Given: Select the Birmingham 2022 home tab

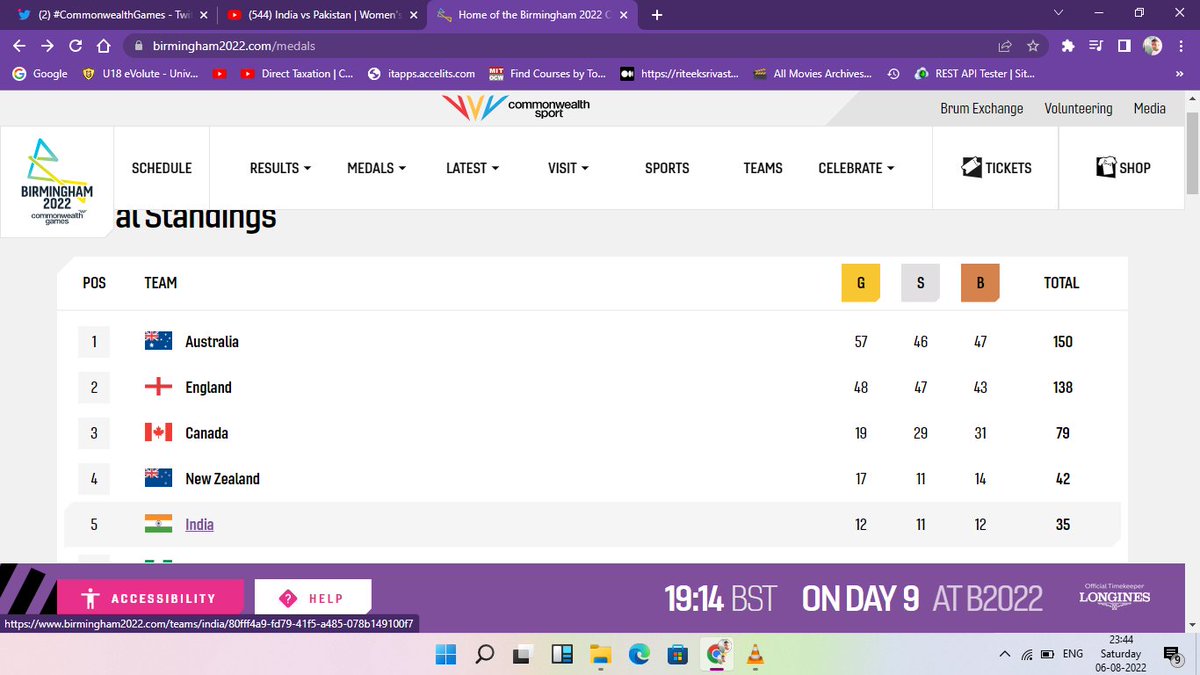Looking at the screenshot, I should pyautogui.click(x=534, y=15).
